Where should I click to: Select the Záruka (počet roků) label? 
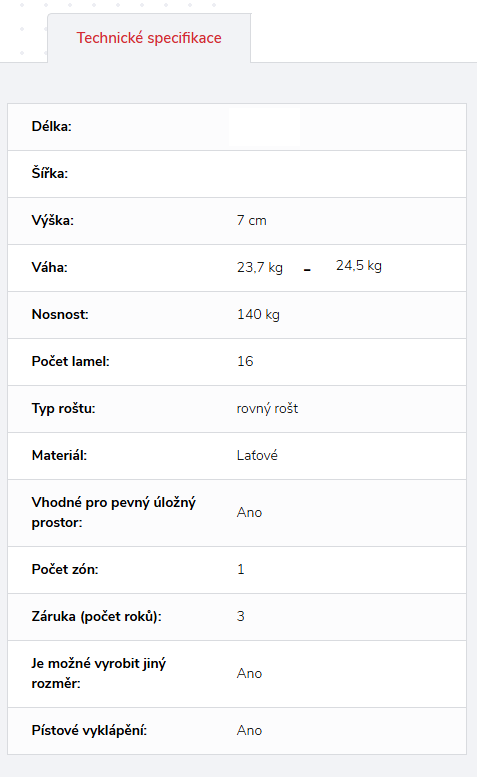tap(97, 616)
